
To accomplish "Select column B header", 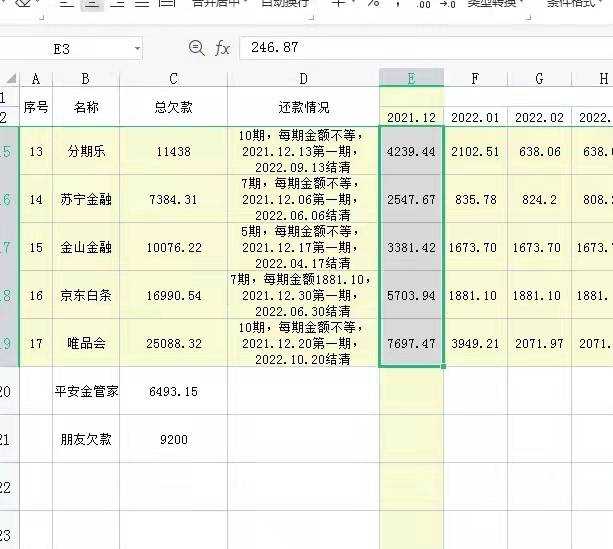I will pos(86,79).
